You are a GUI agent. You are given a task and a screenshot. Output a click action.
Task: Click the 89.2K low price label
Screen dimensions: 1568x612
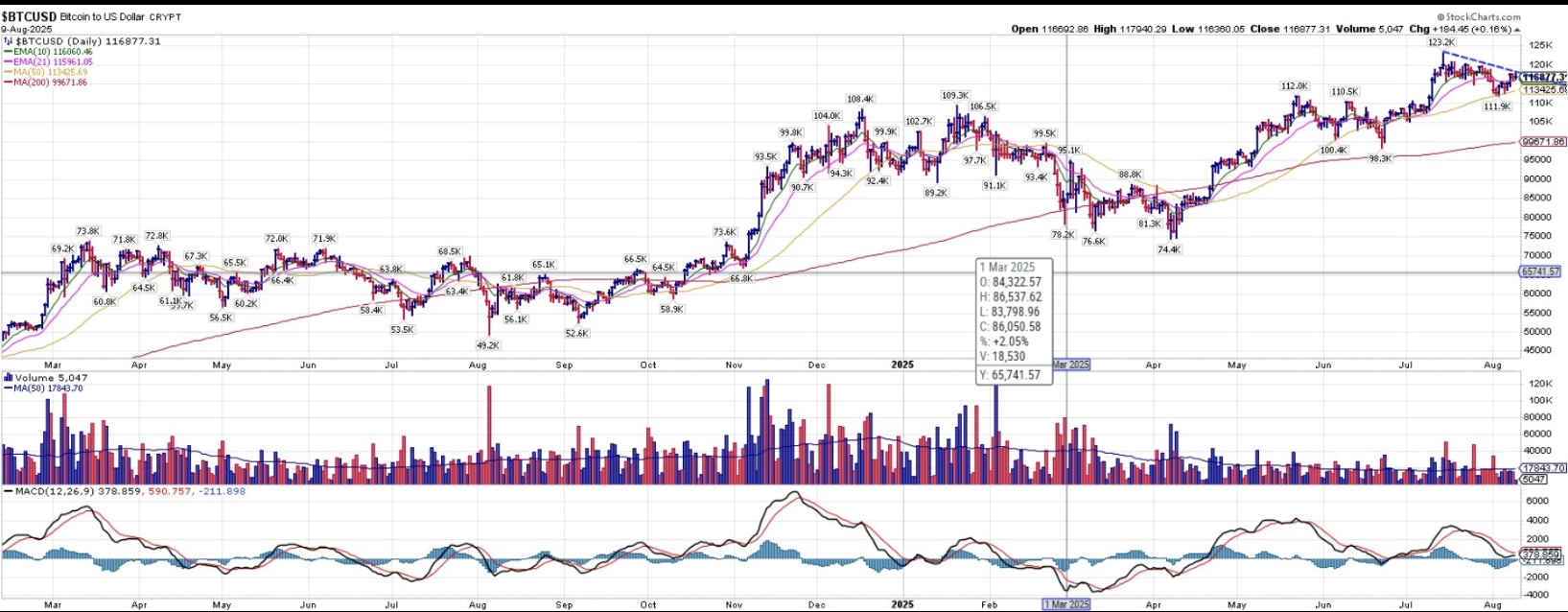pos(936,193)
